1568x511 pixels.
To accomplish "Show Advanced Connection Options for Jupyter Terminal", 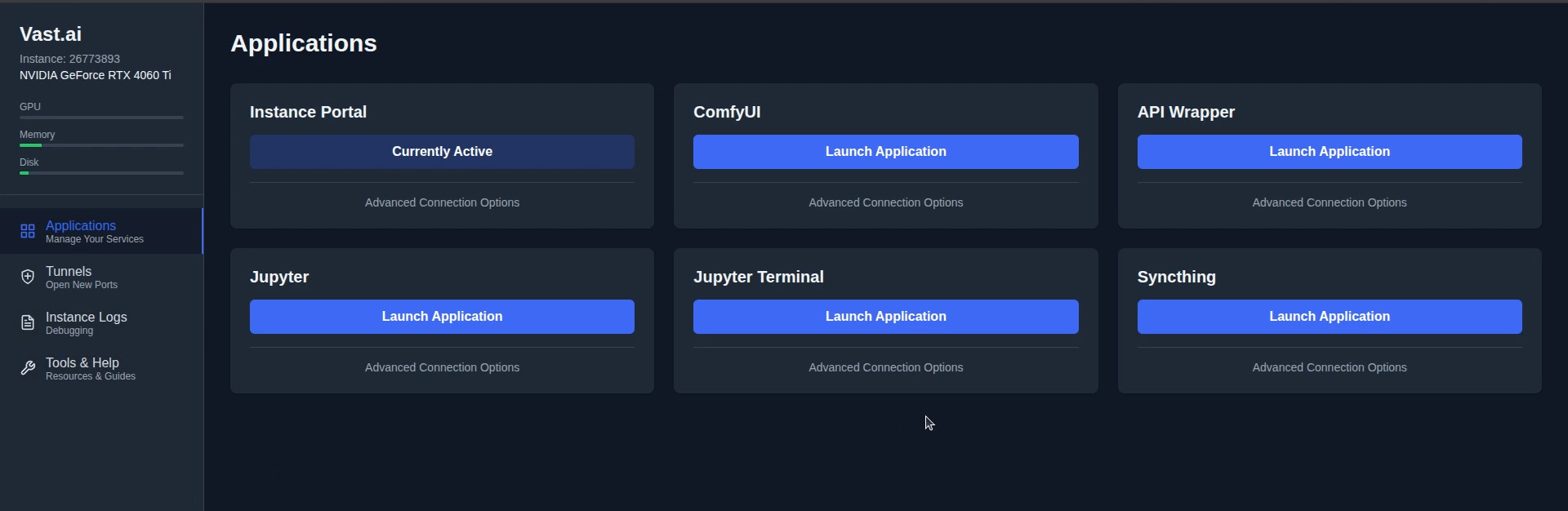I will click(885, 367).
